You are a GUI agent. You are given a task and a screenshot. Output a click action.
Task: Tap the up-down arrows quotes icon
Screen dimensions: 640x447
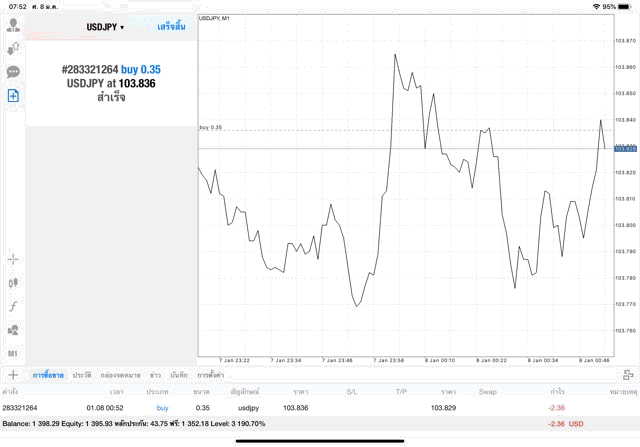[14, 48]
